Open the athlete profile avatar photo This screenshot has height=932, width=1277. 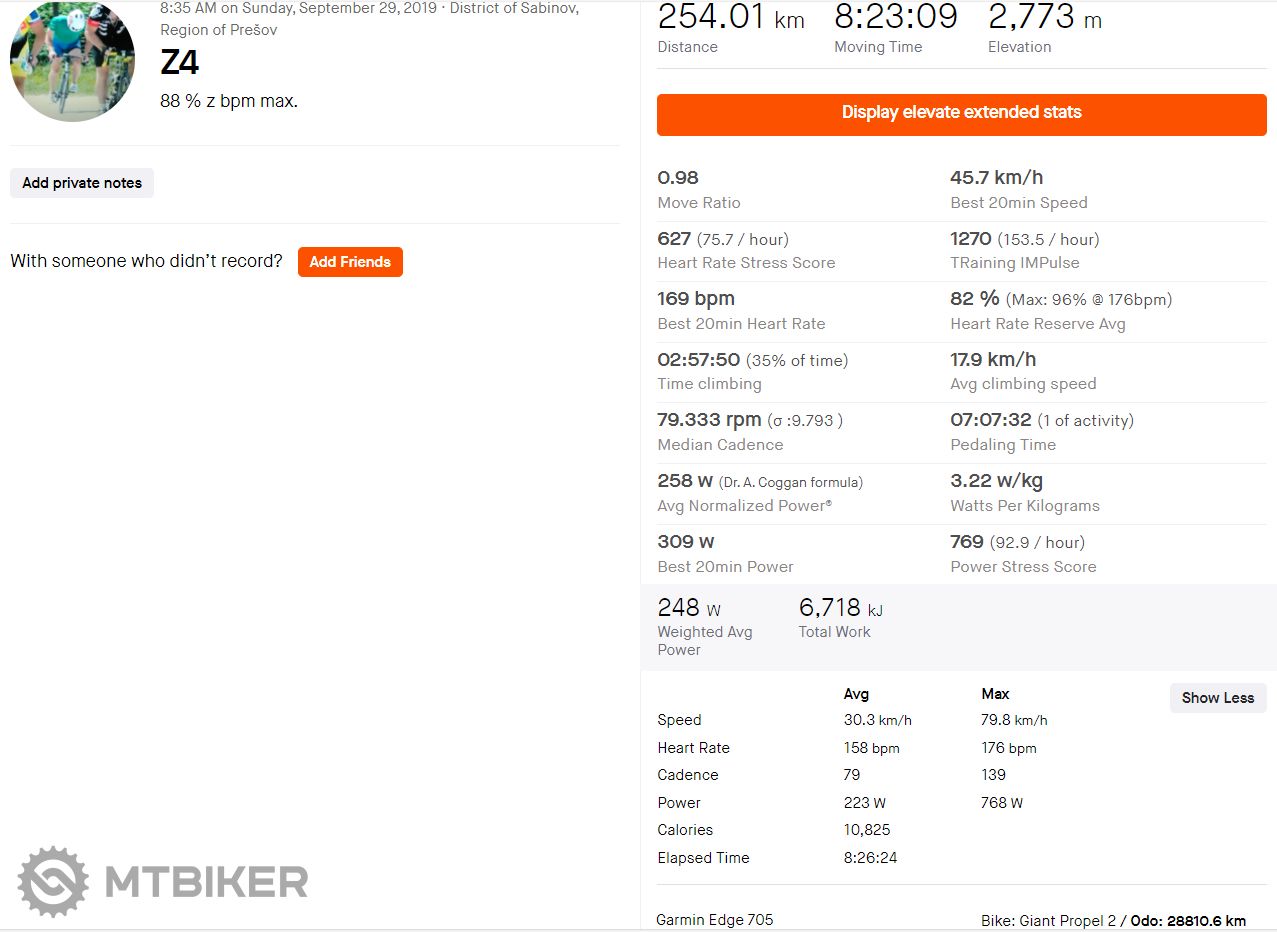72,62
